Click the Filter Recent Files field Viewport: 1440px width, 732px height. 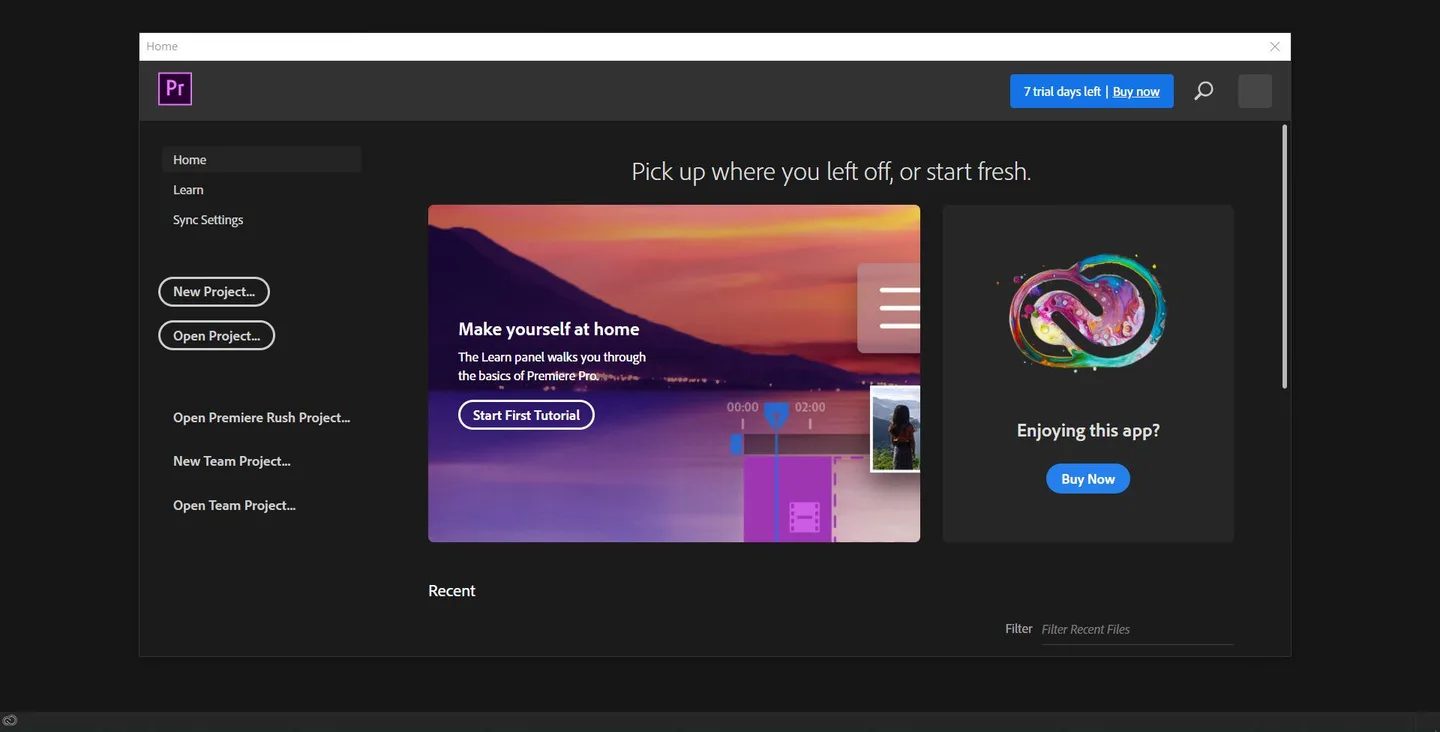[x=1137, y=629]
